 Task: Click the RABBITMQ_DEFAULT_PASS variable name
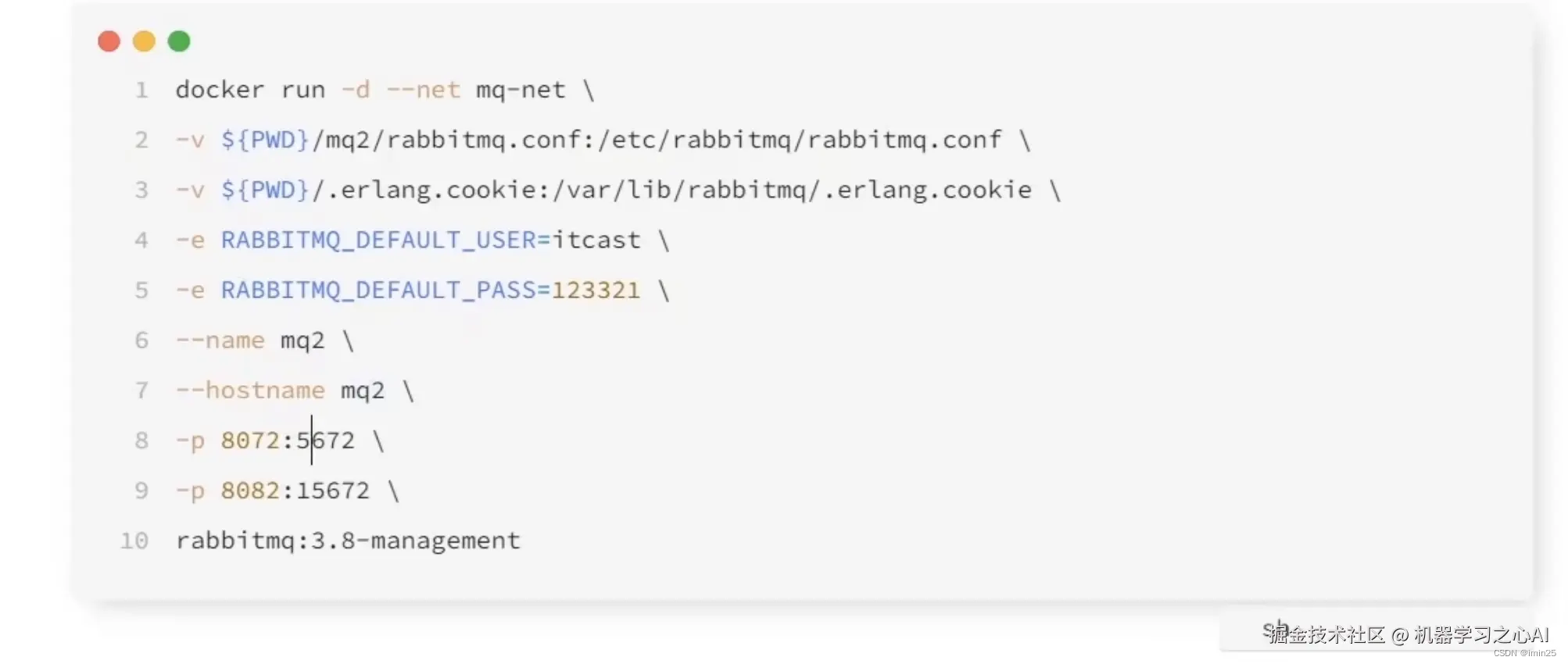pos(379,291)
